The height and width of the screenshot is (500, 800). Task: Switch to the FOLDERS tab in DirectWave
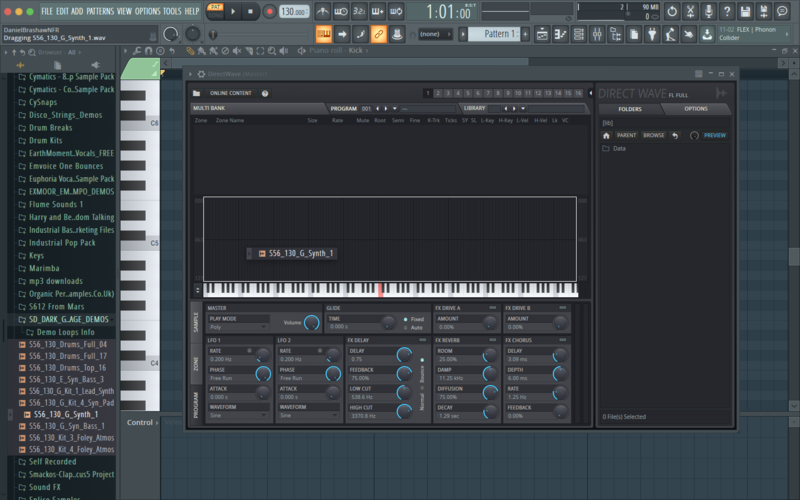630,109
